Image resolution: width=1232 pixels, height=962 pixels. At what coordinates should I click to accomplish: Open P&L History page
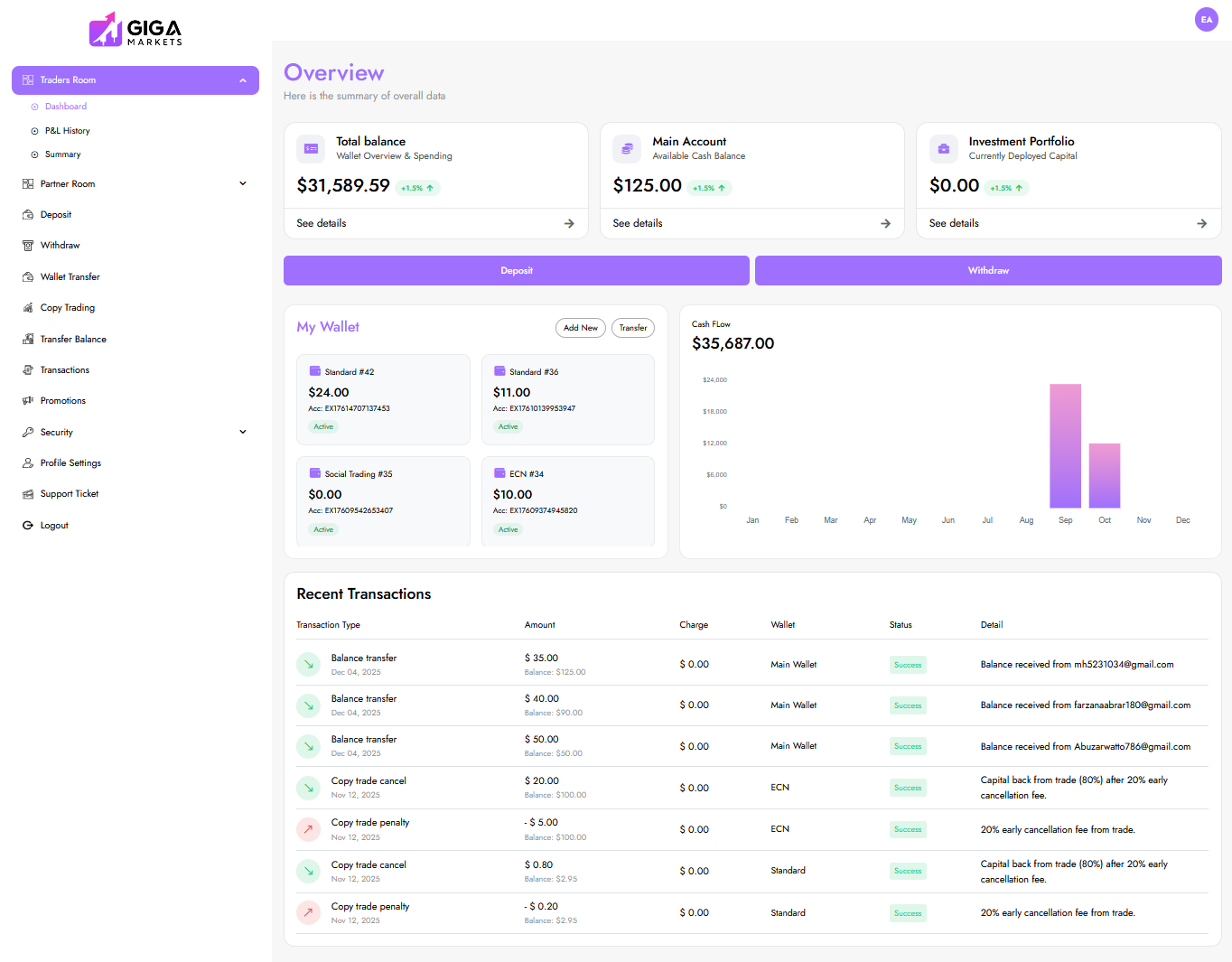(67, 131)
